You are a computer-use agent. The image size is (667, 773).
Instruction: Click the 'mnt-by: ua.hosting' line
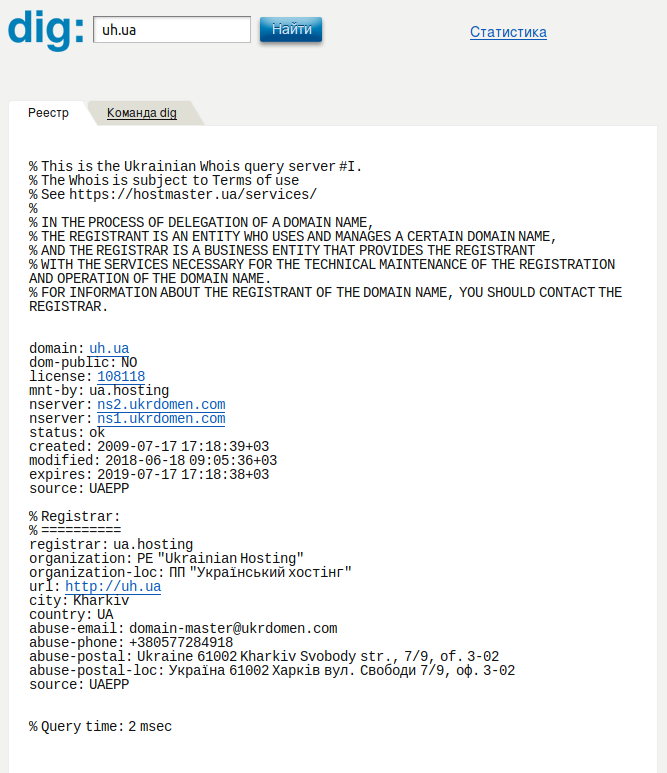(99, 390)
